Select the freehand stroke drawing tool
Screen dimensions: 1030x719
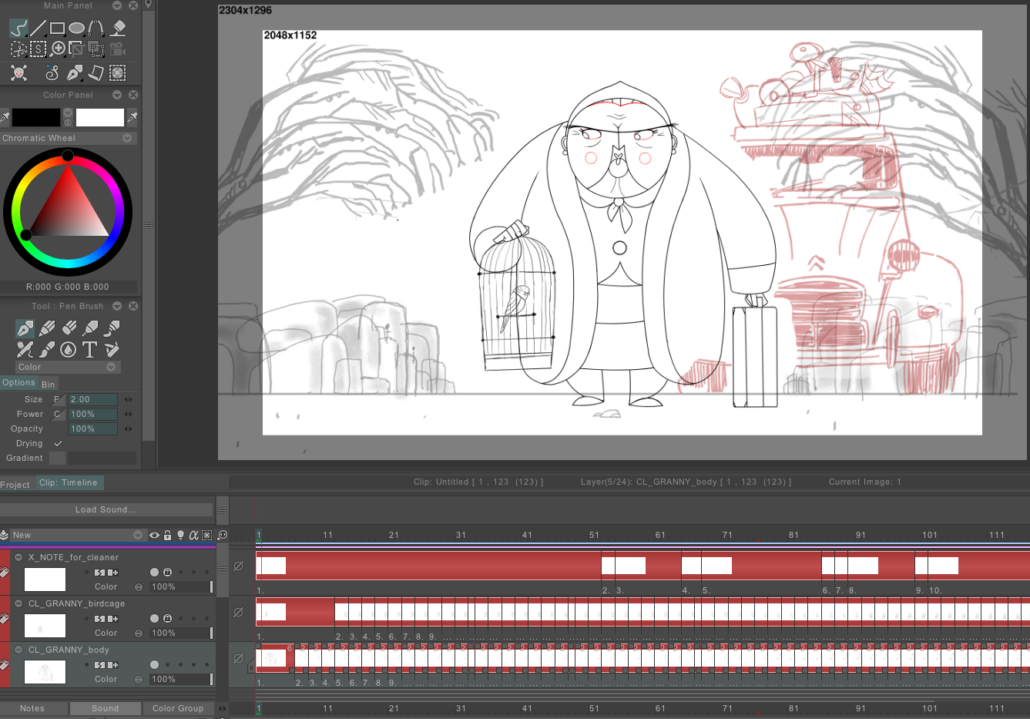[18, 28]
